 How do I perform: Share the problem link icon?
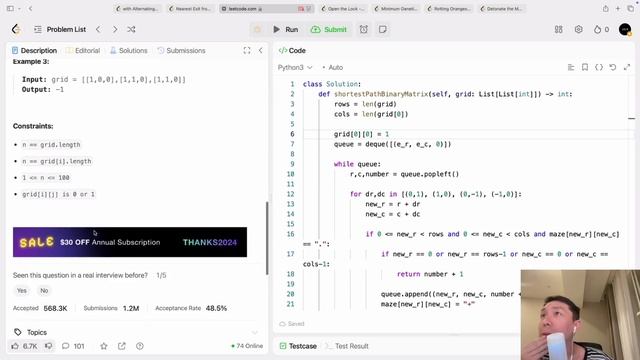122,346
